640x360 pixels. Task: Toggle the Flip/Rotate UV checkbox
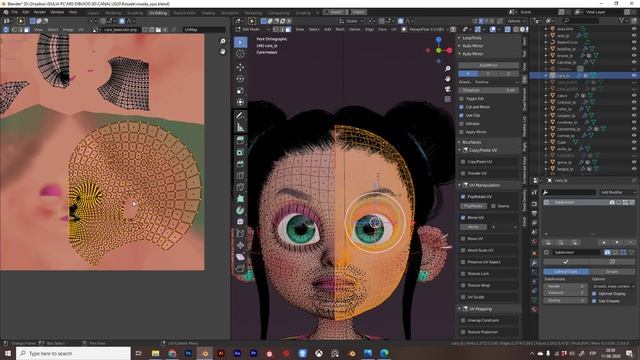click(463, 197)
